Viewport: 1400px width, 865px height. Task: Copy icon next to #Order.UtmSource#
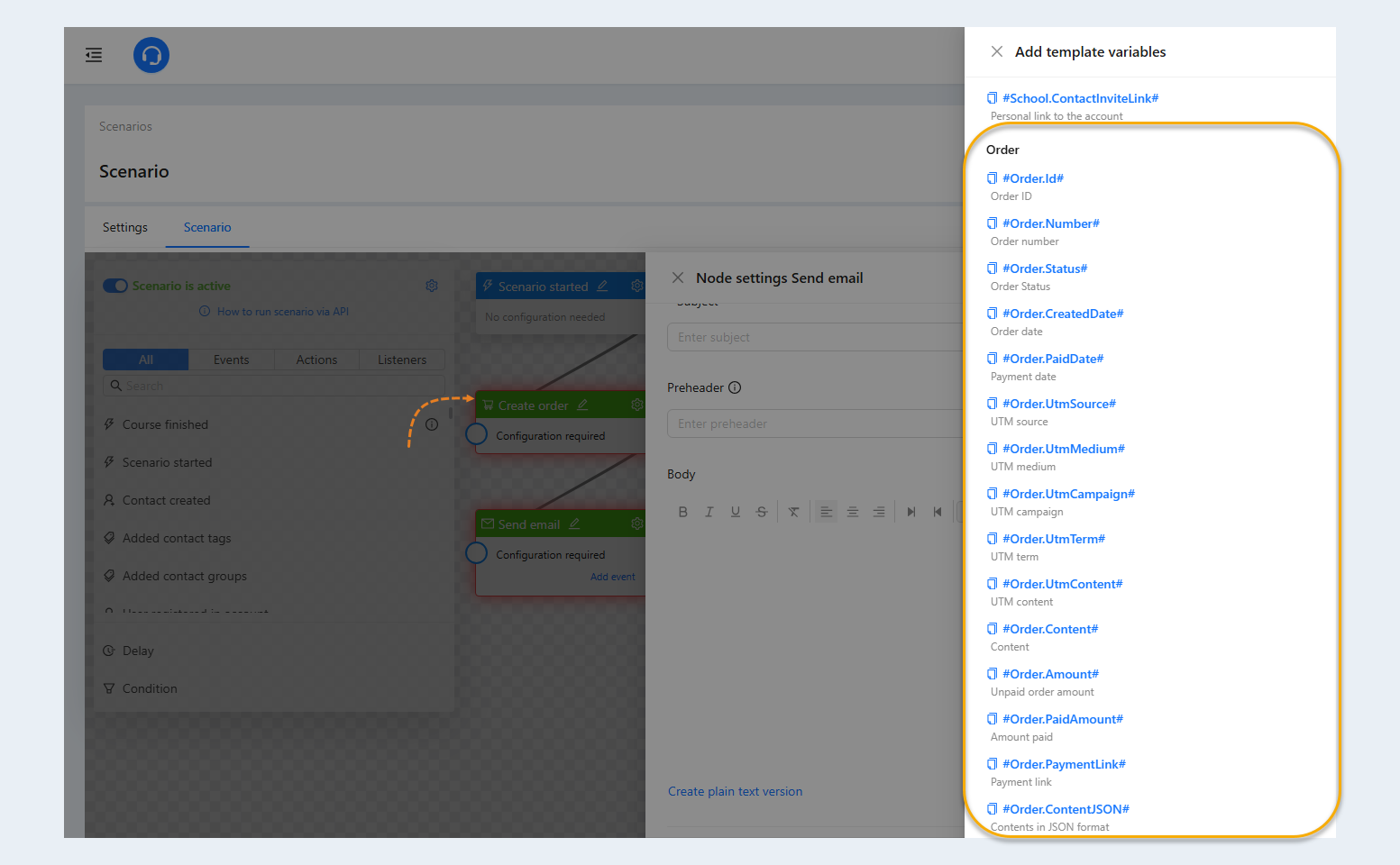coord(993,404)
